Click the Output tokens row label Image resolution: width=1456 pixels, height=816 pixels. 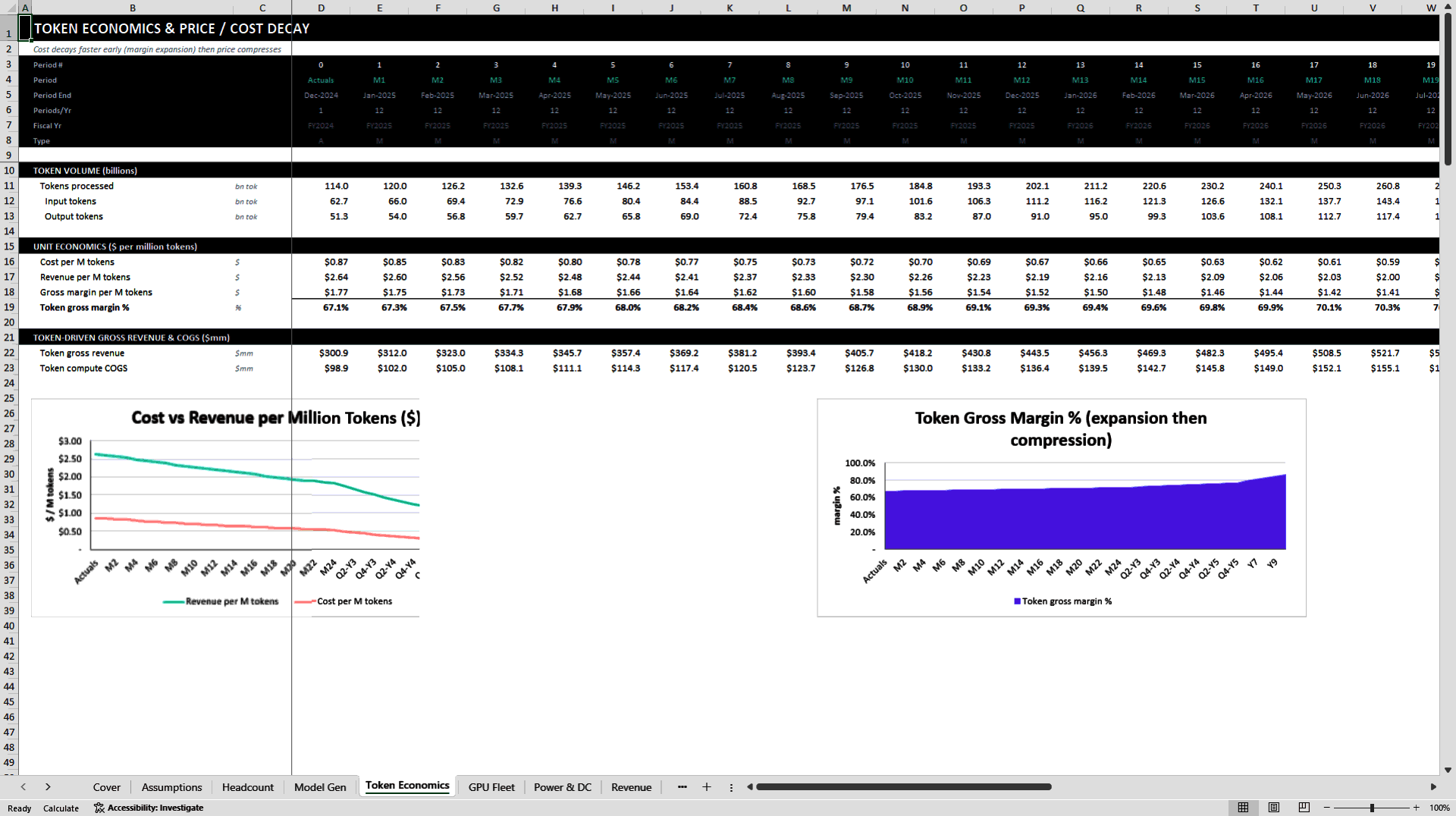point(74,216)
